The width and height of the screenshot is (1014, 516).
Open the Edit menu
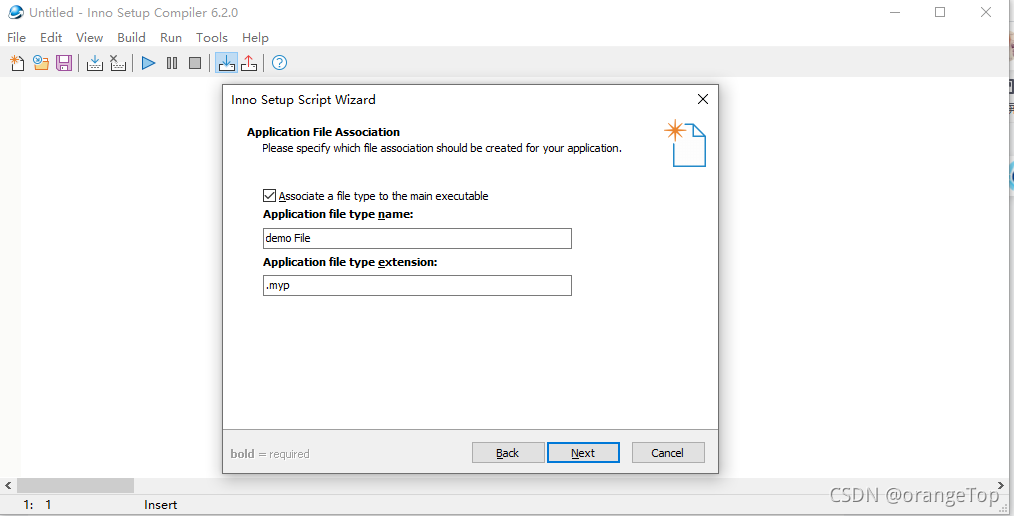(x=51, y=38)
